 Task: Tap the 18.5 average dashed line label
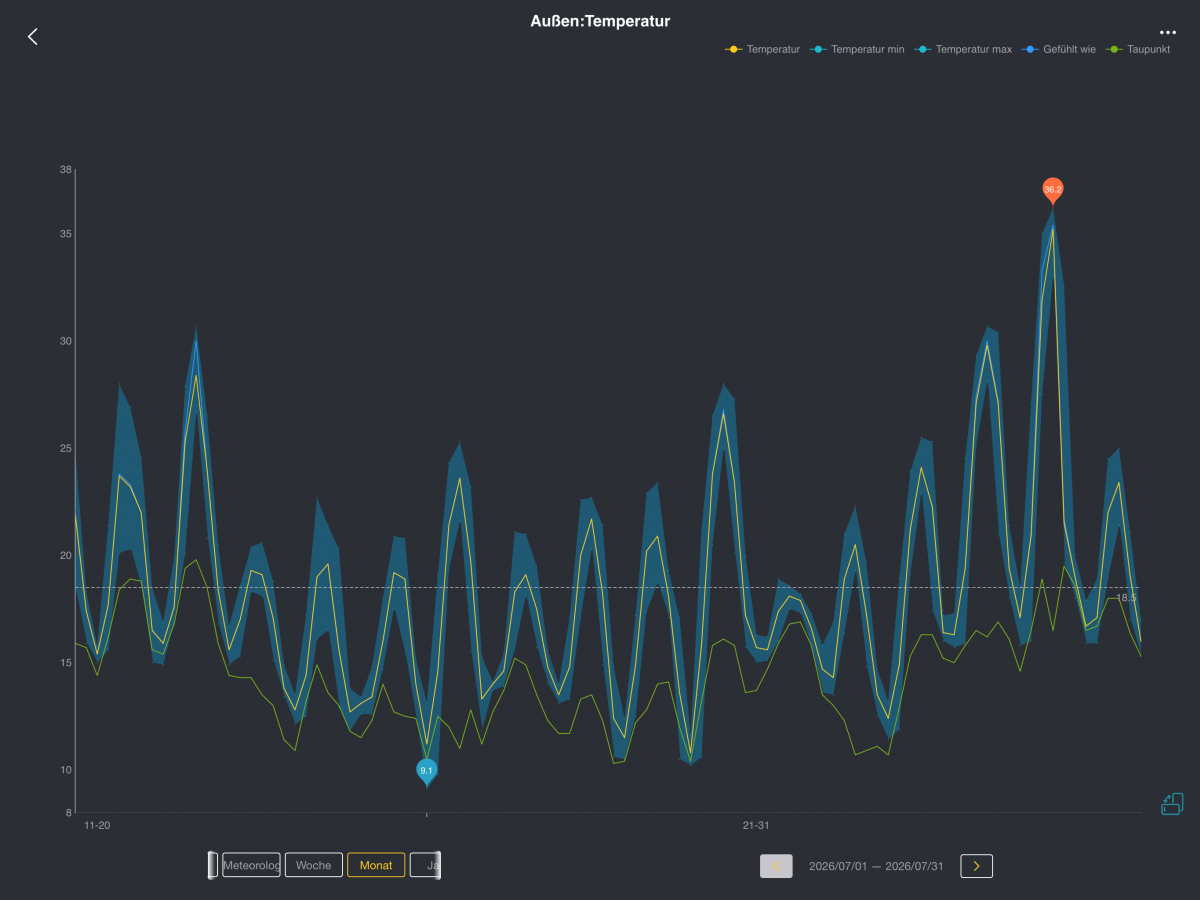coord(1126,597)
